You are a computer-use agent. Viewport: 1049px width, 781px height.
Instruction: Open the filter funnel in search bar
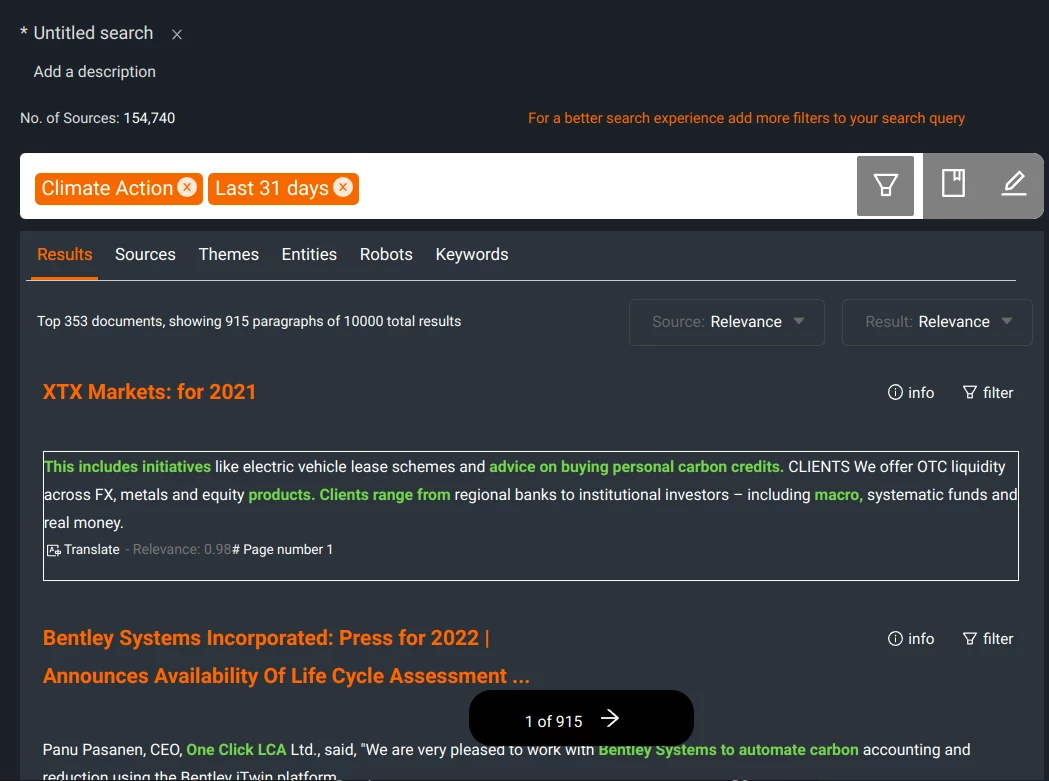coord(885,185)
